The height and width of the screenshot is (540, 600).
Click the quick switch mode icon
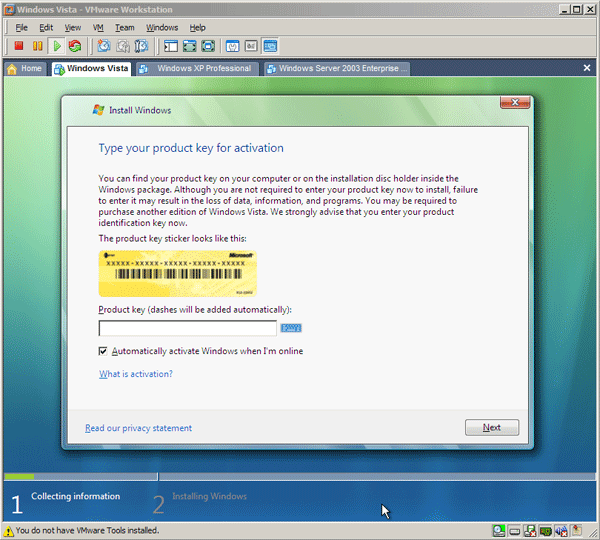[x=208, y=46]
